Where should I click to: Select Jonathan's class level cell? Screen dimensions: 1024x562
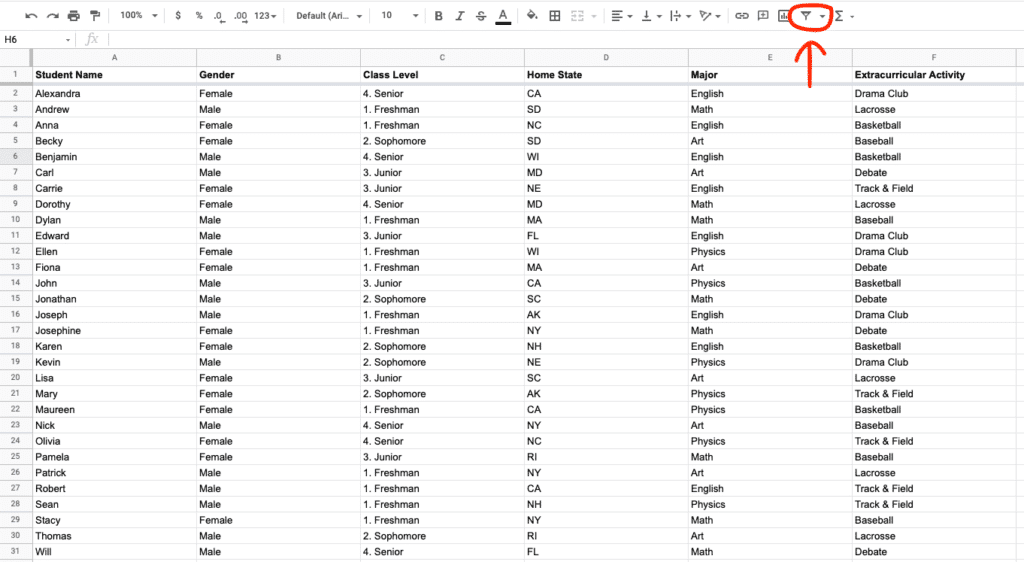442,299
